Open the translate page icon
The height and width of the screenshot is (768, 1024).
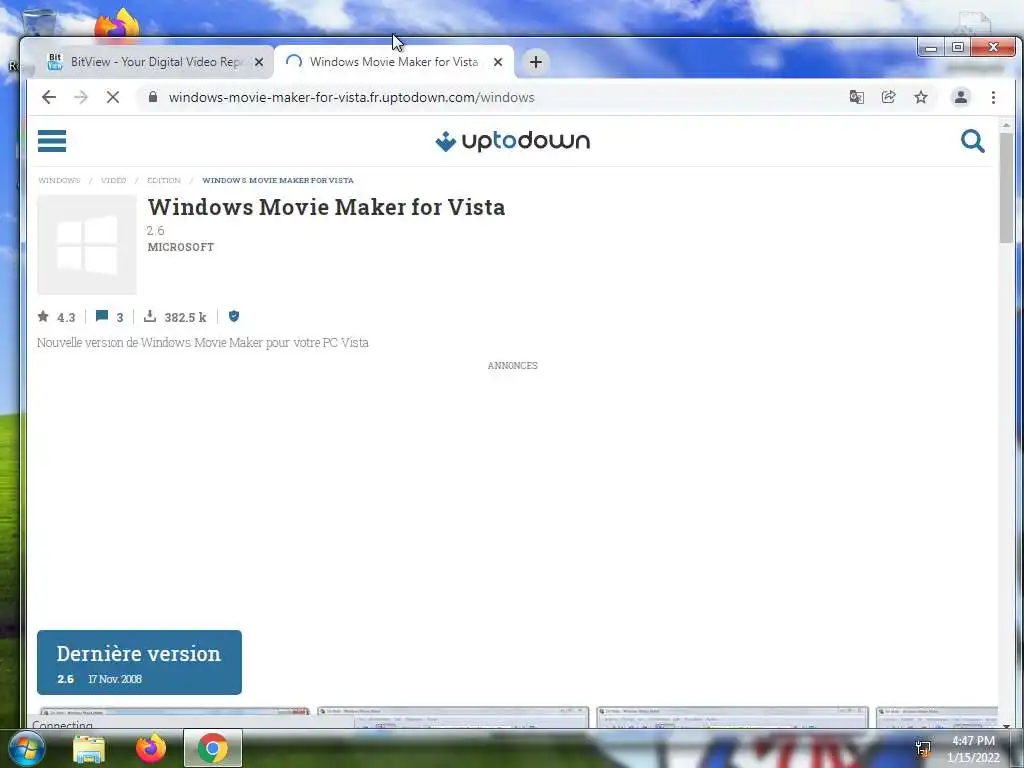tap(856, 97)
